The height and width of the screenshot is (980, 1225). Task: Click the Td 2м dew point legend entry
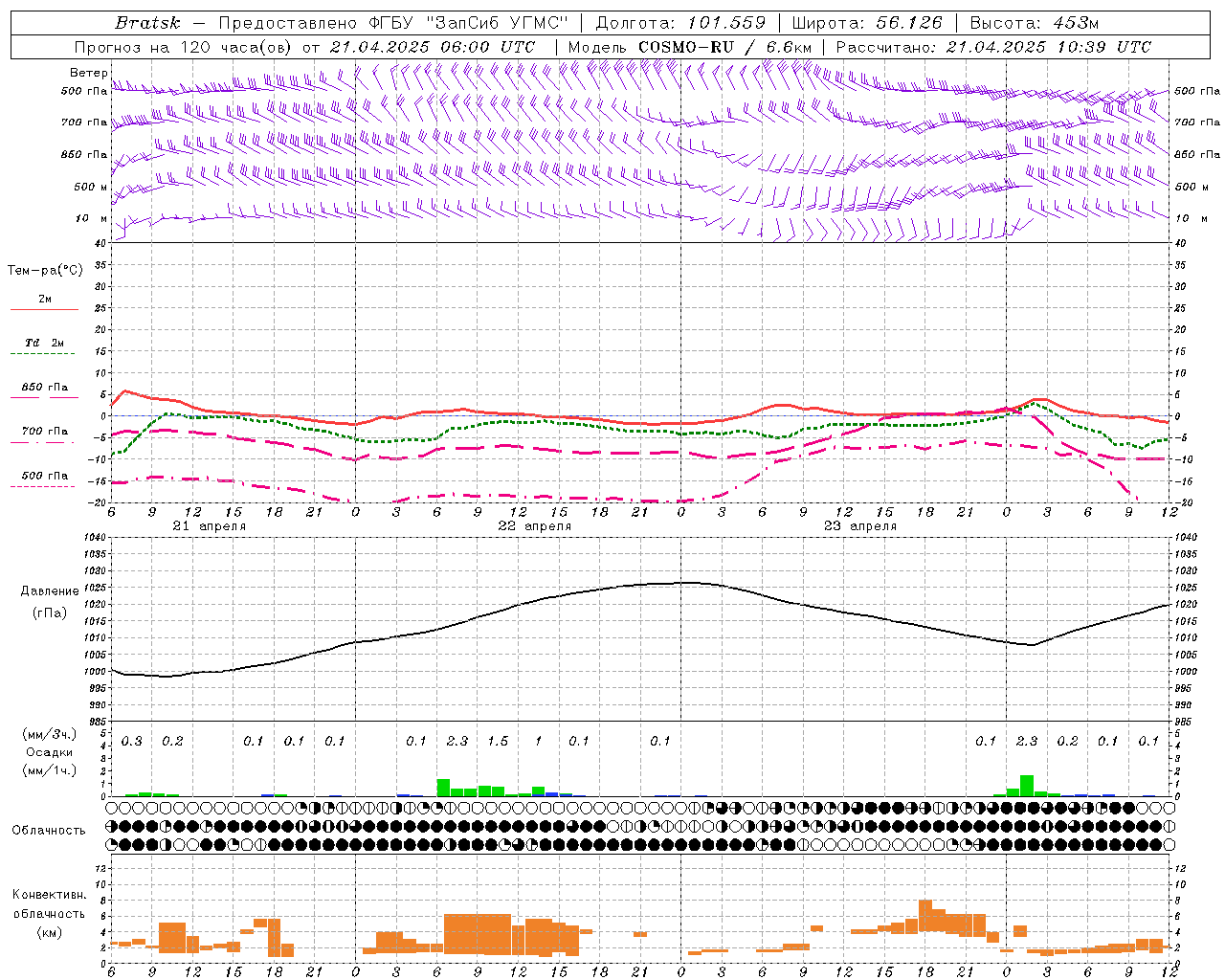click(44, 343)
